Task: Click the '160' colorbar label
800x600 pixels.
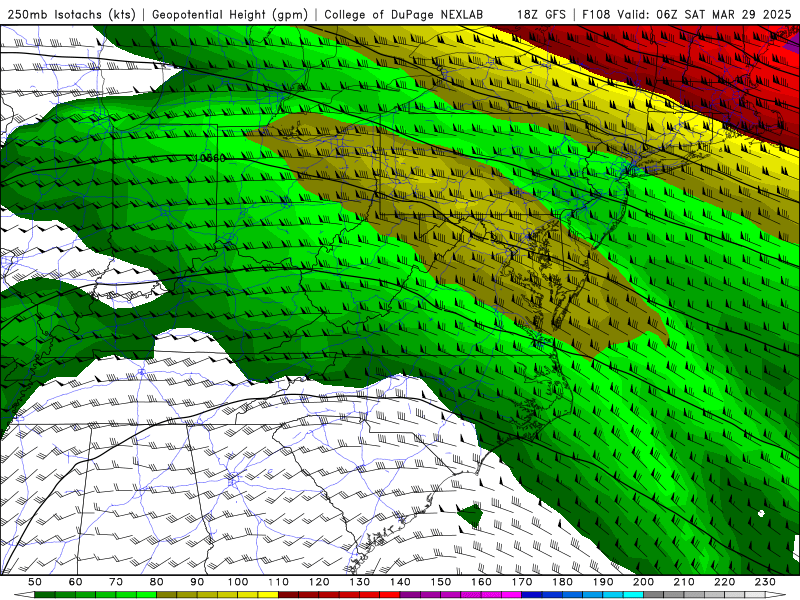Action: tap(481, 582)
